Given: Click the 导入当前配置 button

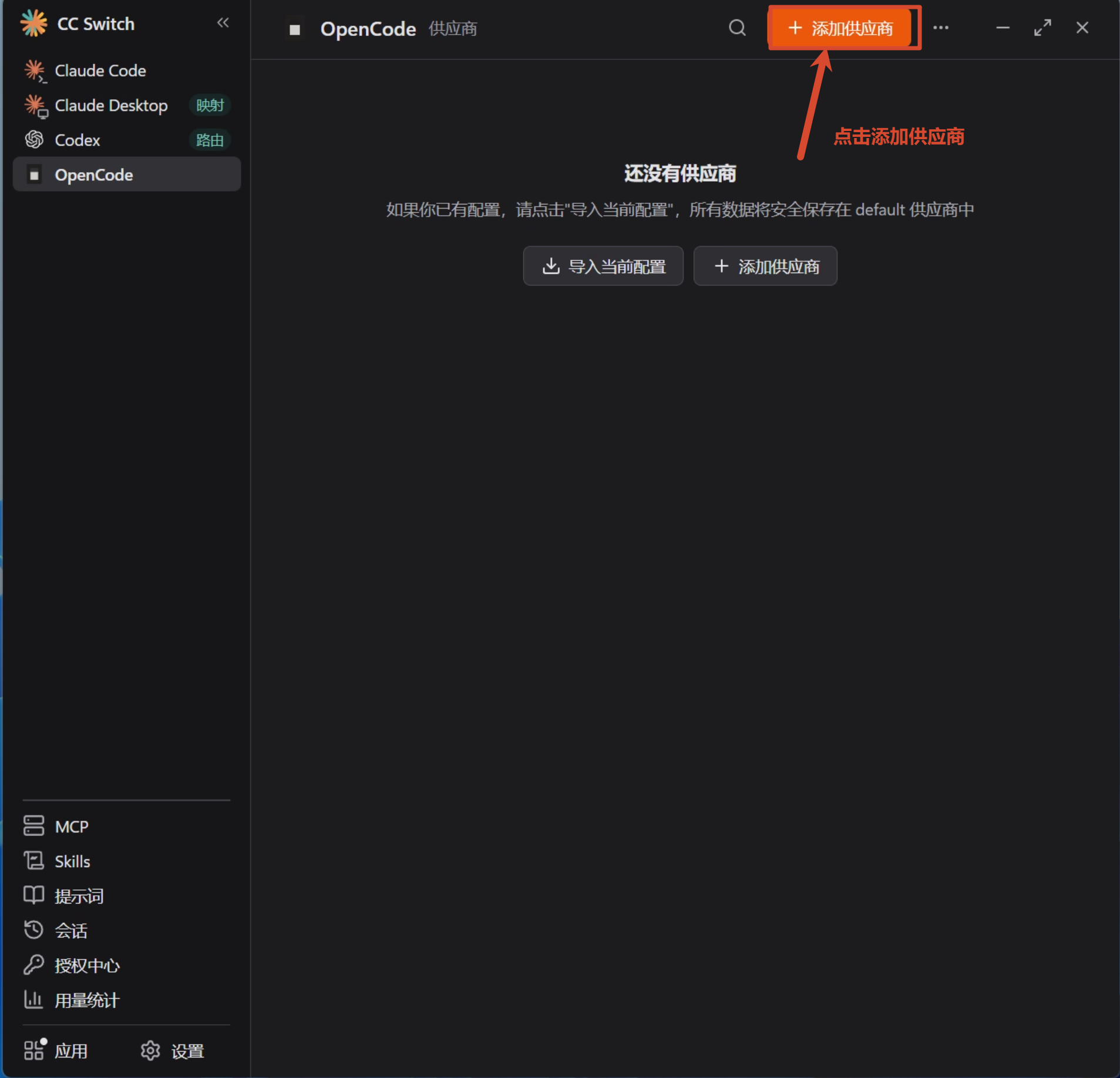Looking at the screenshot, I should pos(603,266).
